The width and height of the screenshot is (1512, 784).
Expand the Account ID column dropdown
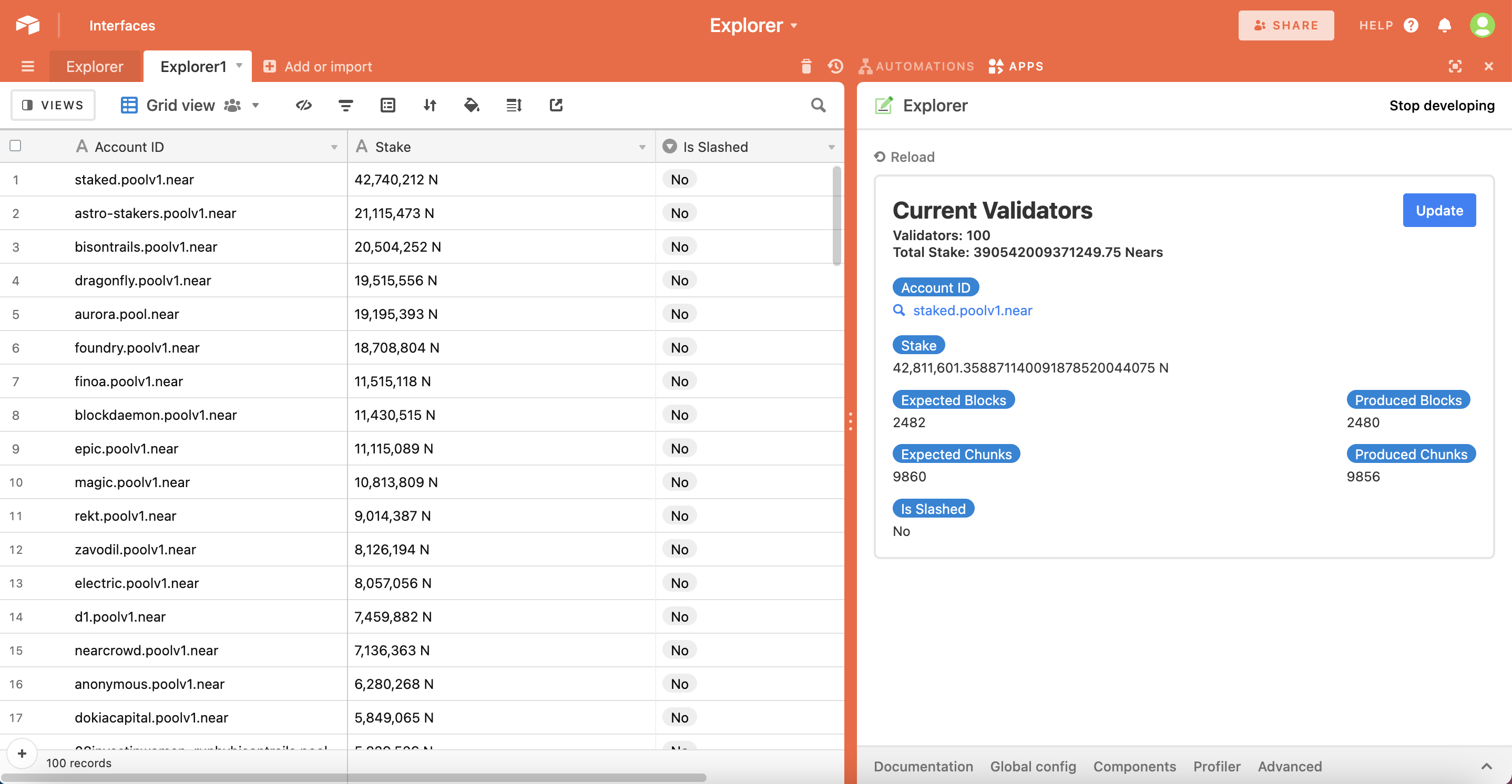point(334,147)
